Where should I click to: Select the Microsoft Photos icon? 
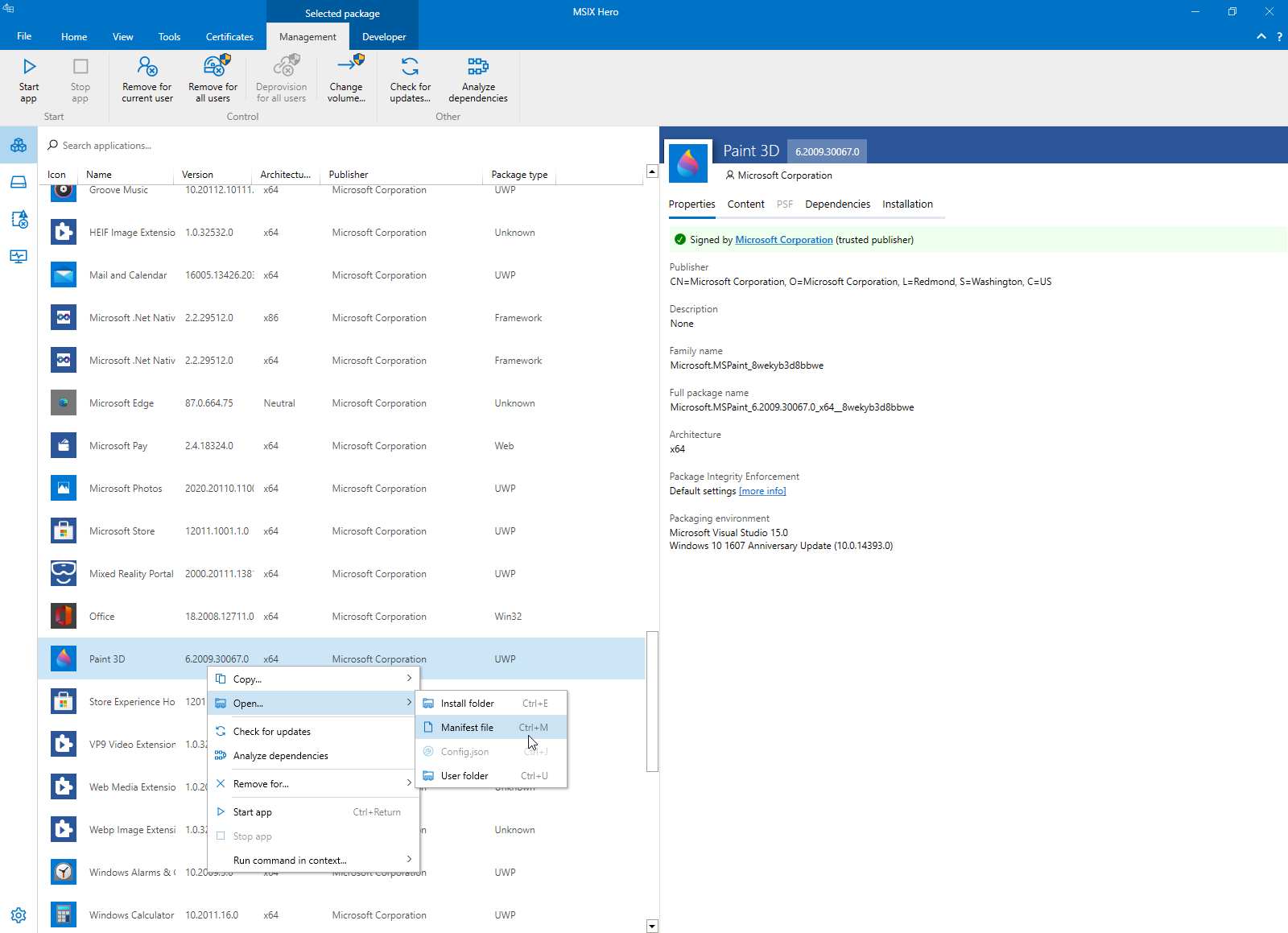coord(64,489)
